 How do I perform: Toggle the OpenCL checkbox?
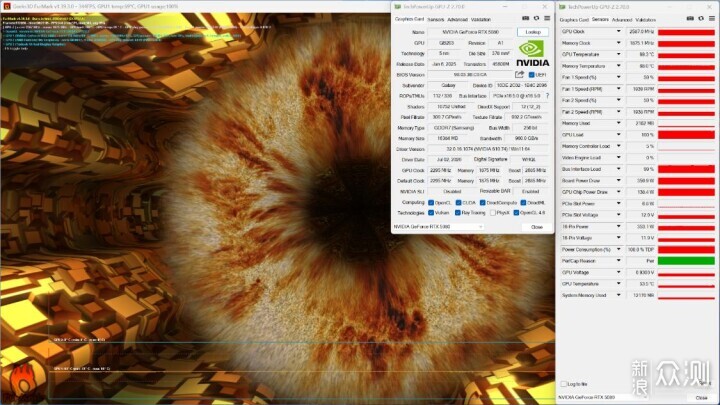(431, 202)
